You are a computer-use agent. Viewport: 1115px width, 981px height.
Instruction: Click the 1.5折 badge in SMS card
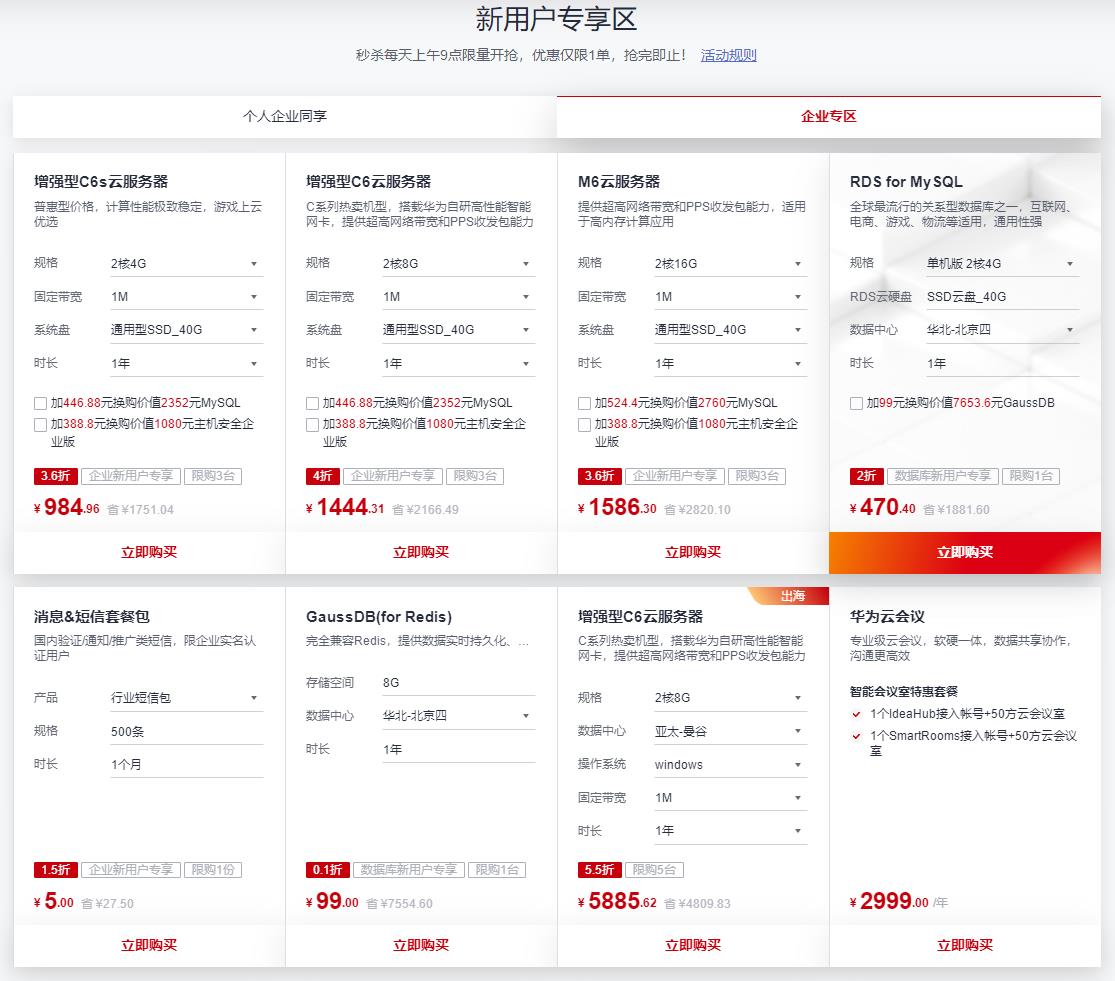55,870
